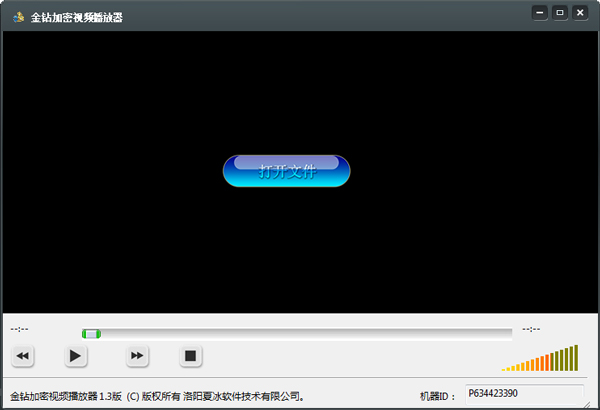
Task: Stop playback with the square button
Action: [191, 355]
